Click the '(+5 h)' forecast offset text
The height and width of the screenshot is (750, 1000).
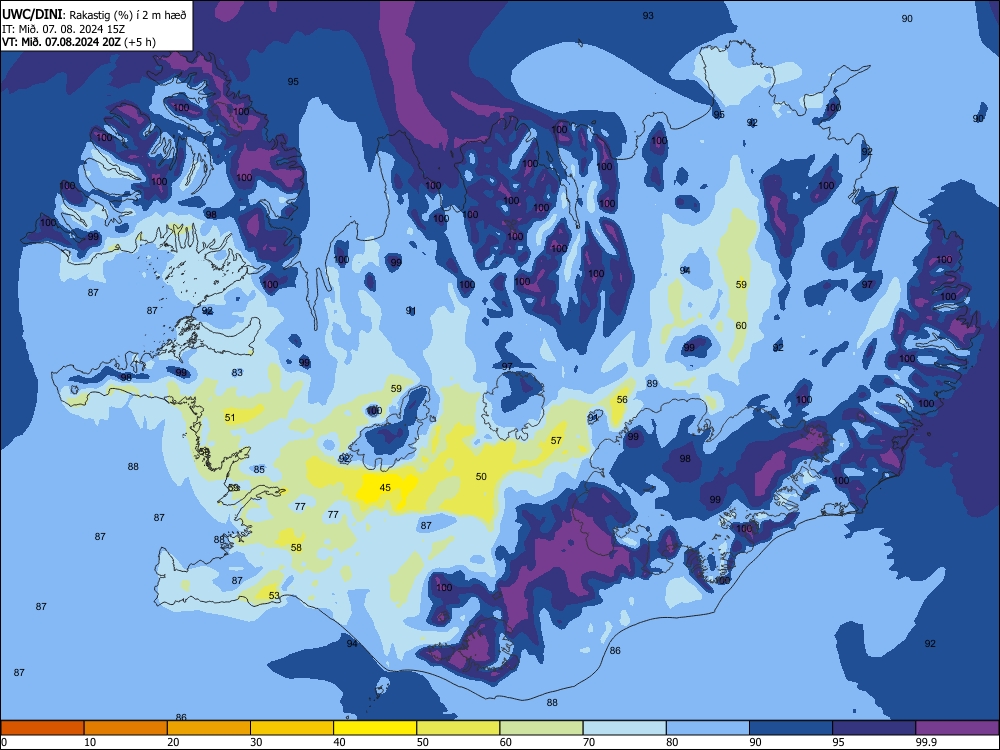tap(139, 42)
